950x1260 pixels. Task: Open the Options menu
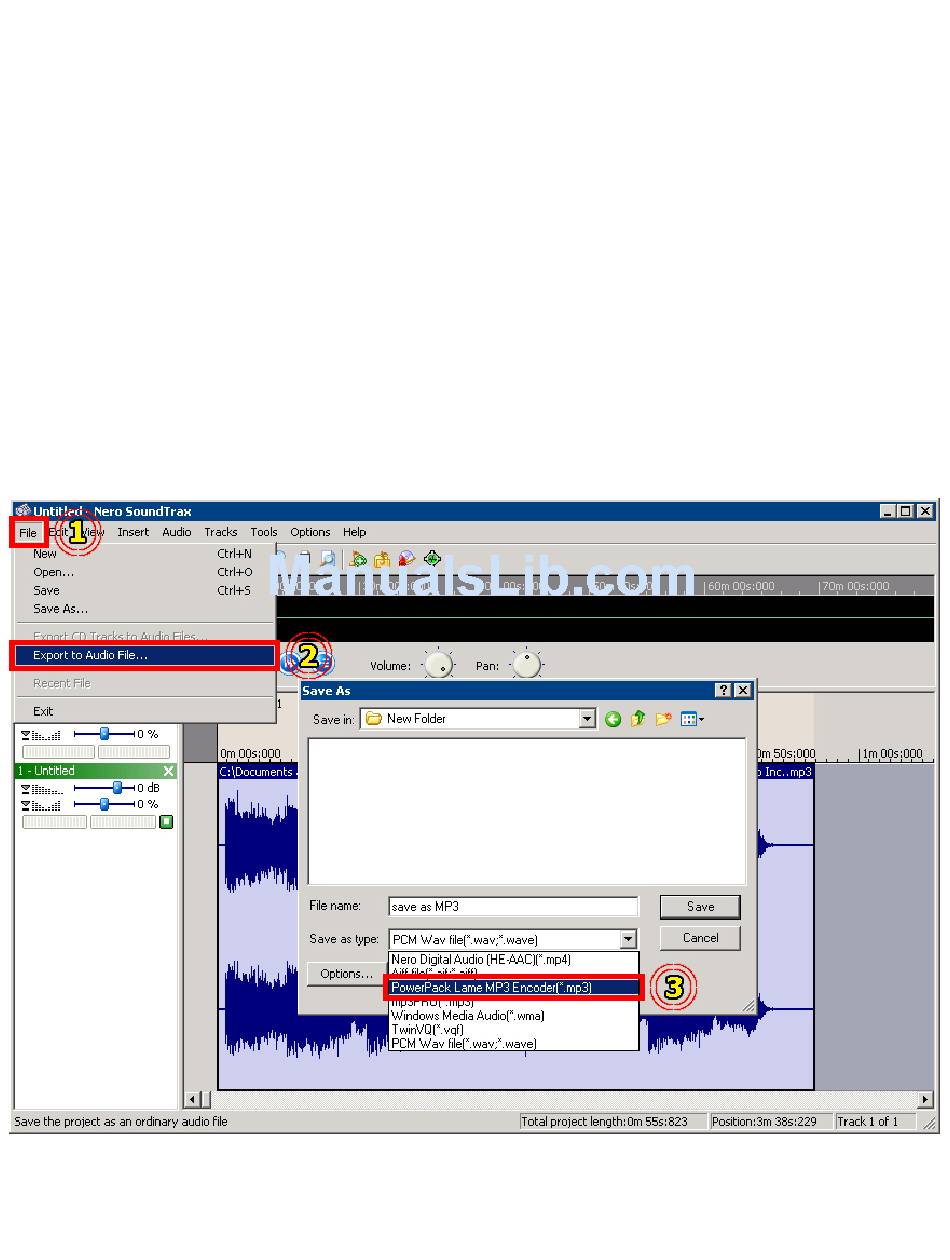click(310, 533)
